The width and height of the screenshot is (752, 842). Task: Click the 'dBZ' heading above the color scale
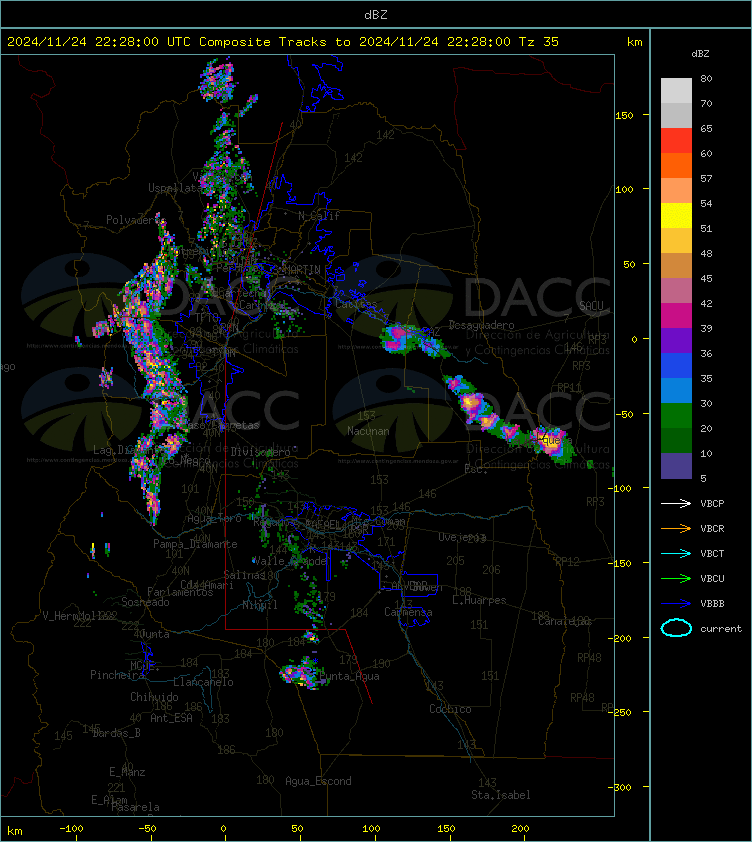tap(700, 54)
